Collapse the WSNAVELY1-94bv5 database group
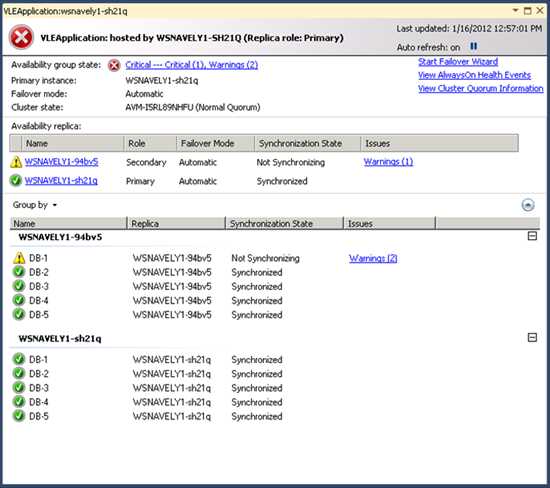550x488 pixels. 532,236
